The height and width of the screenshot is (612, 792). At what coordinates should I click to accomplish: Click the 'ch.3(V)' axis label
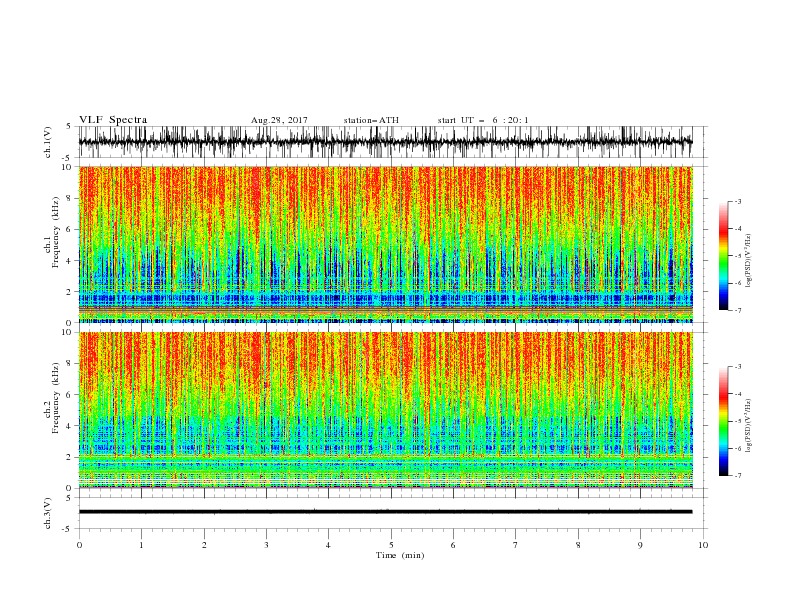pos(48,513)
